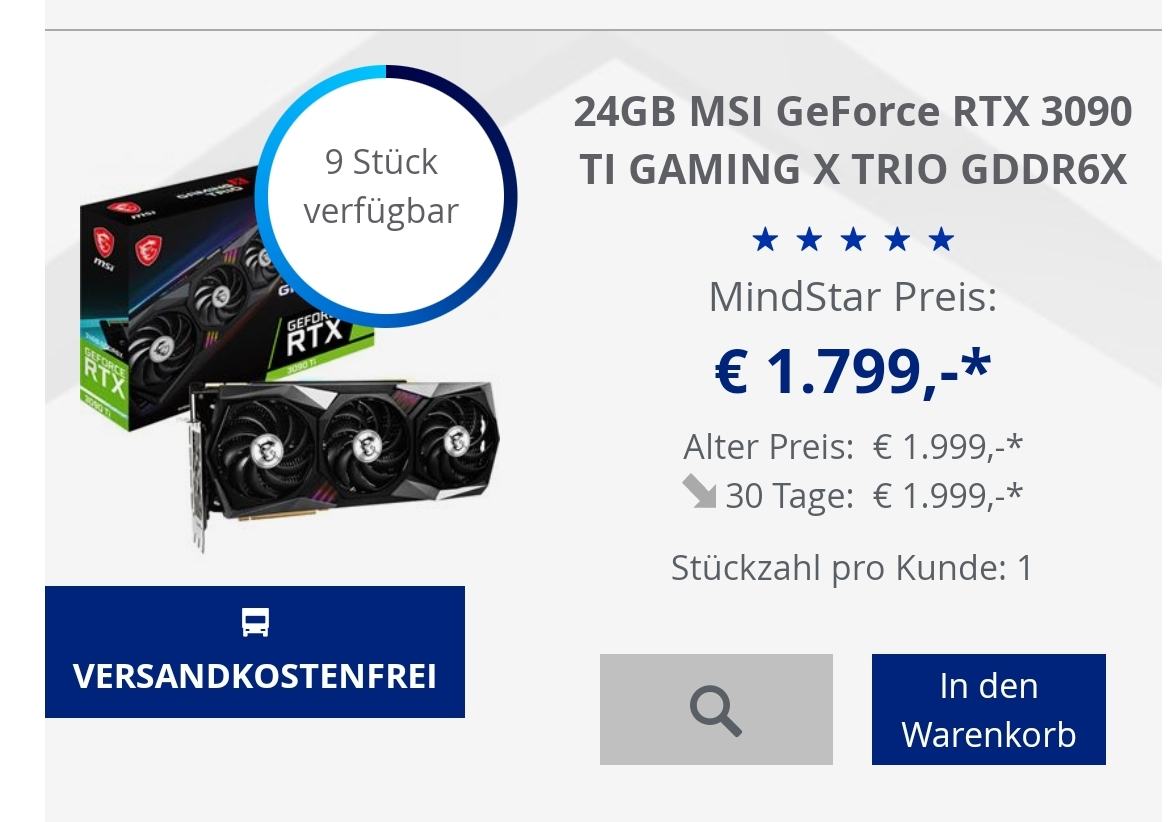
Task: Click the magnifying glass search icon
Action: tap(715, 710)
